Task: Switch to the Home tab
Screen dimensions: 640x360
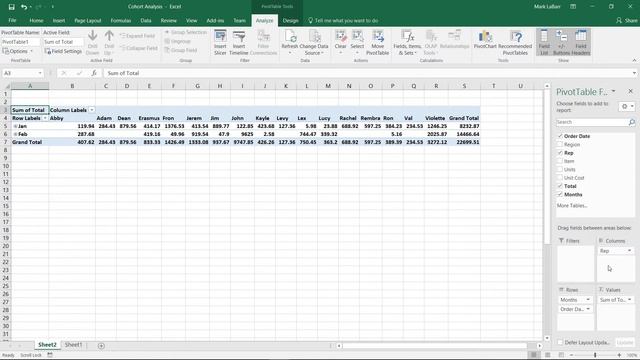Action: pyautogui.click(x=36, y=20)
